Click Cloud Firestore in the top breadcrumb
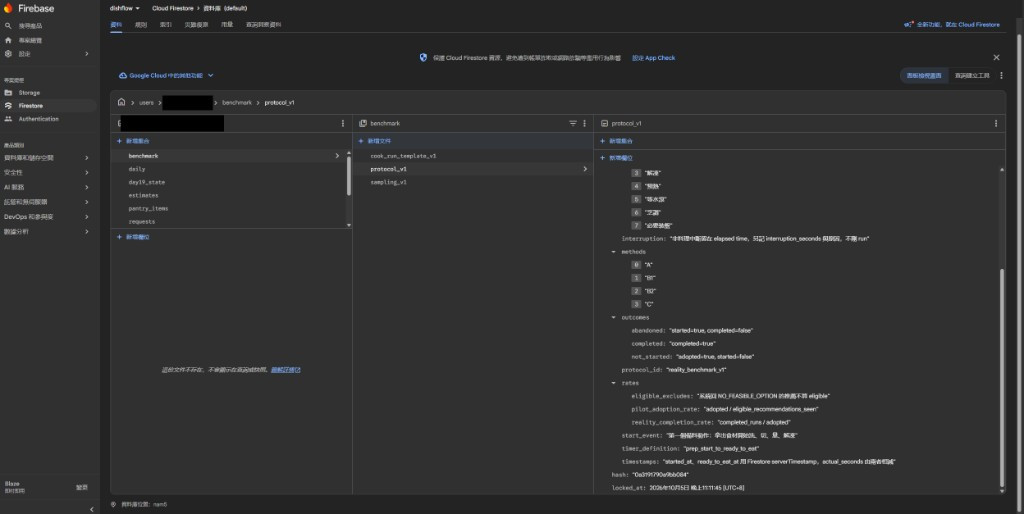This screenshot has width=1024, height=514. click(172, 8)
